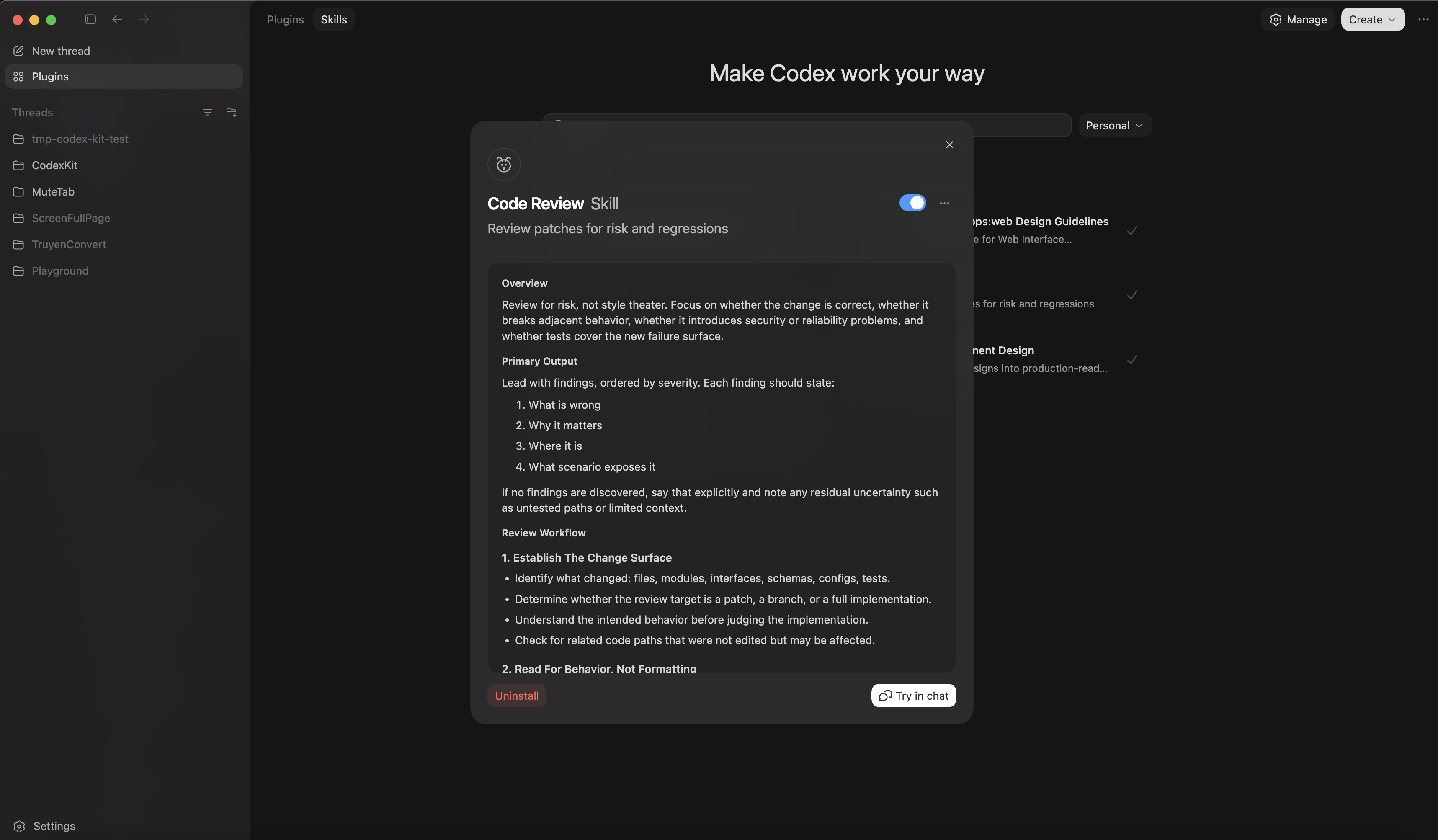The width and height of the screenshot is (1438, 840).
Task: Toggle the sidebar panel icon
Action: pyautogui.click(x=90, y=19)
